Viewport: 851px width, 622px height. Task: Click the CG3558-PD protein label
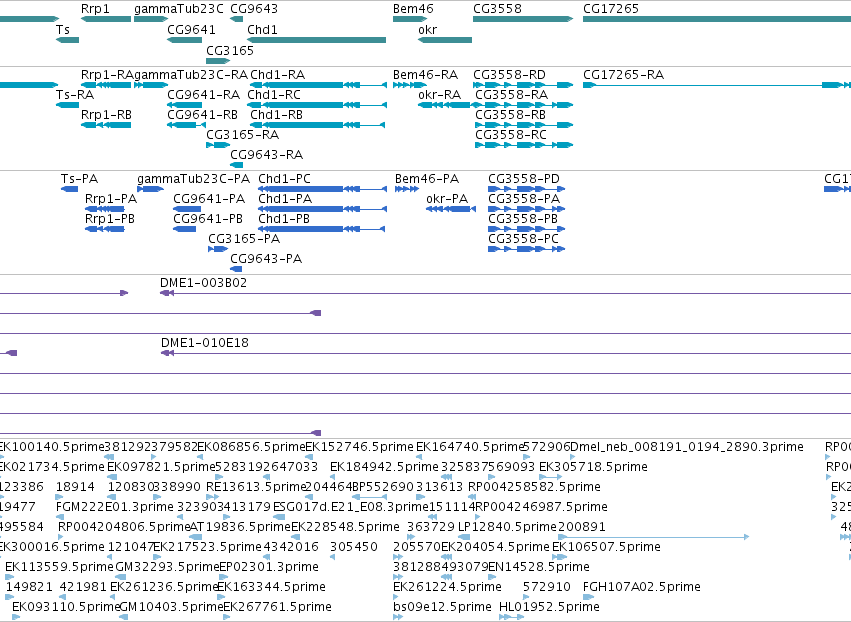524,179
